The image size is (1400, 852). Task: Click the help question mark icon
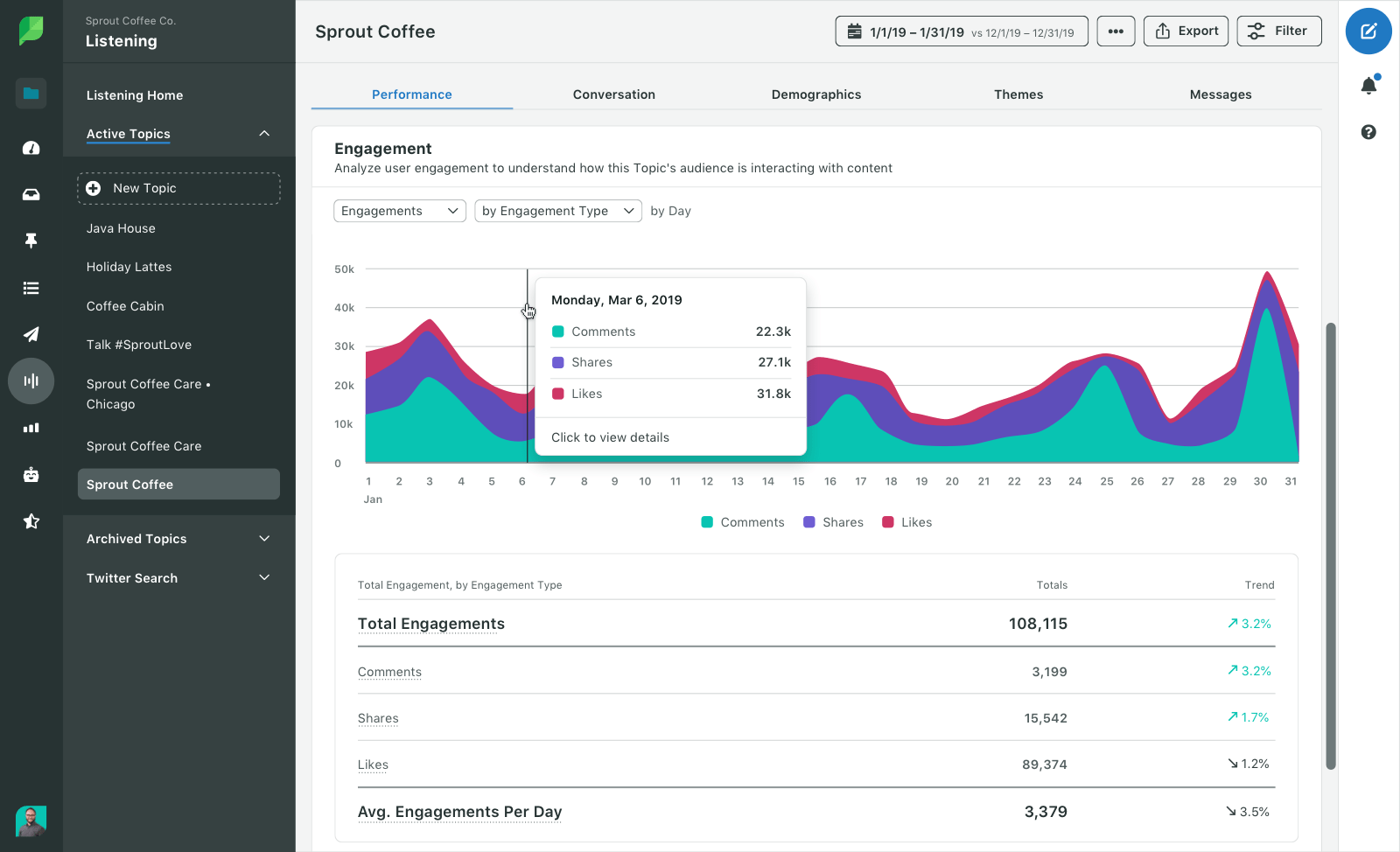1368,132
